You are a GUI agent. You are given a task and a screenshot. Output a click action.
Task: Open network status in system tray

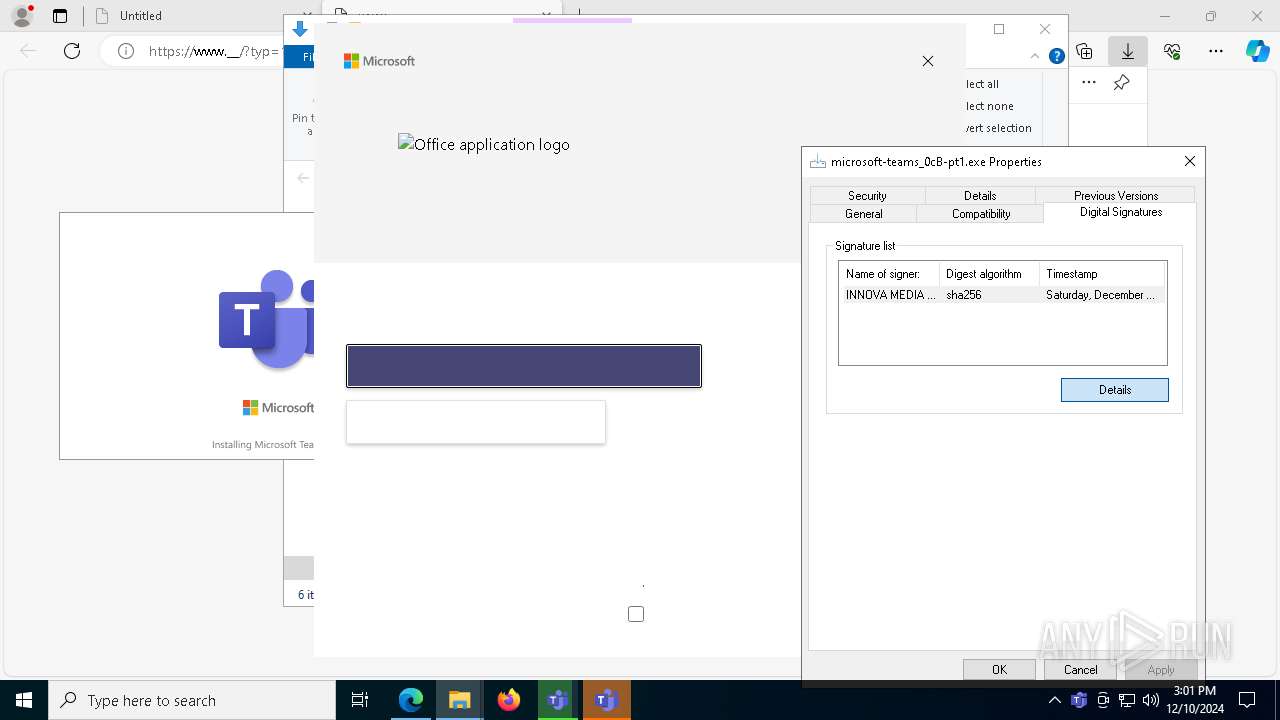click(1127, 700)
